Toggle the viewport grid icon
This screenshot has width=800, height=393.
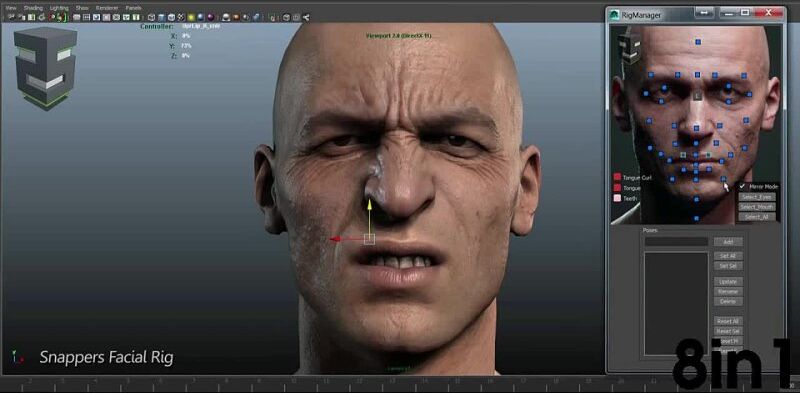coord(76,17)
